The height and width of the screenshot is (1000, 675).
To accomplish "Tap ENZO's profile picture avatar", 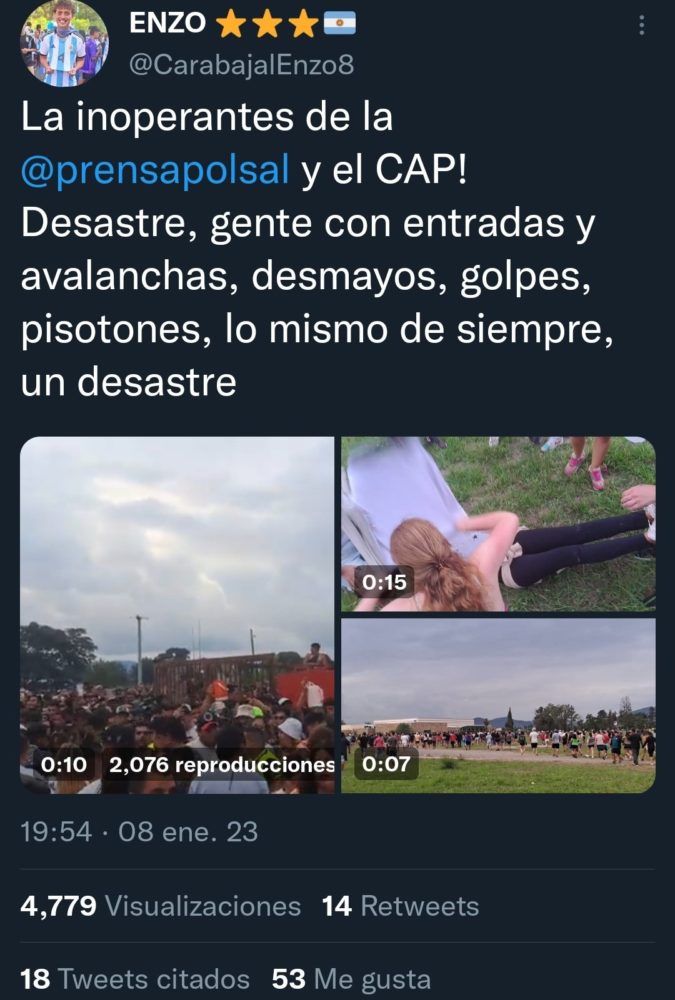I will [x=64, y=43].
